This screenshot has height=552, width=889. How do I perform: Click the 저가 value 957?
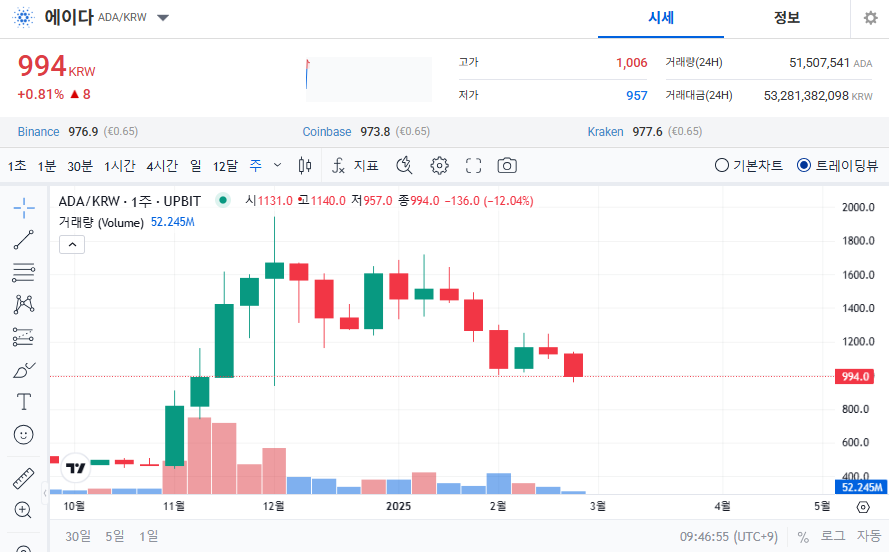[x=637, y=96]
